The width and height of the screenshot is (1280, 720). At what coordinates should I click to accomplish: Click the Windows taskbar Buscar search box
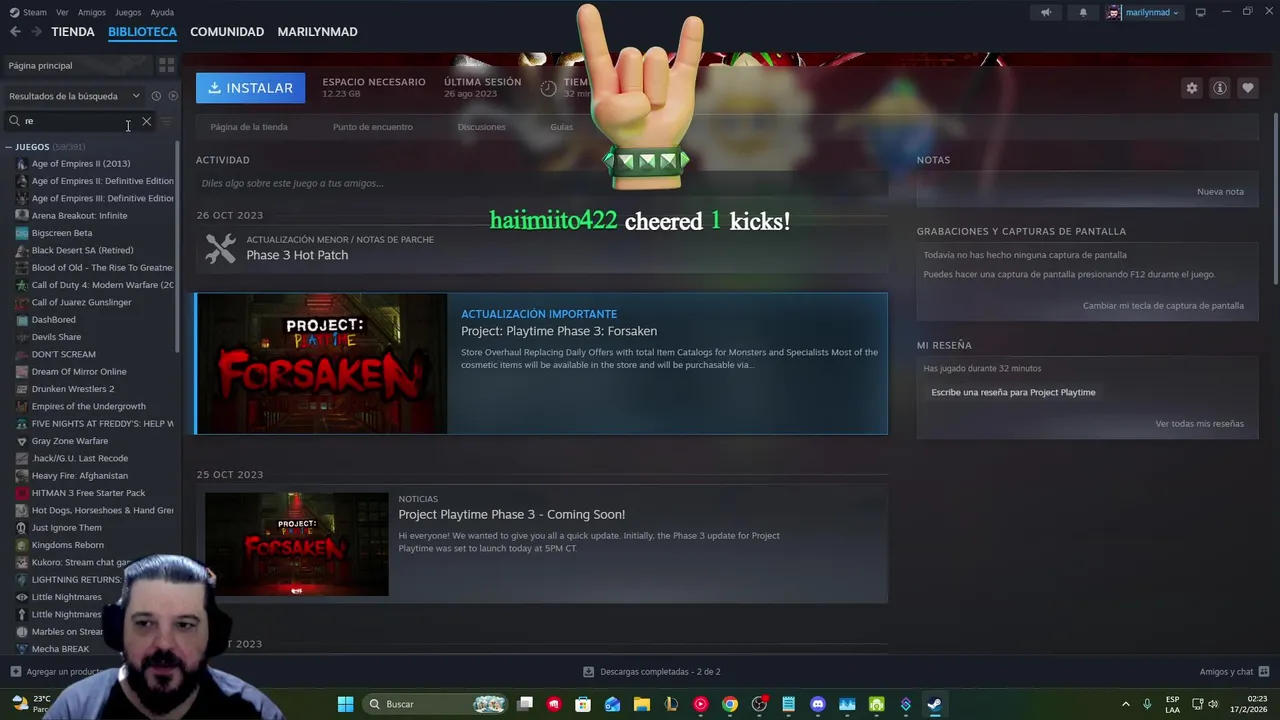pos(435,704)
